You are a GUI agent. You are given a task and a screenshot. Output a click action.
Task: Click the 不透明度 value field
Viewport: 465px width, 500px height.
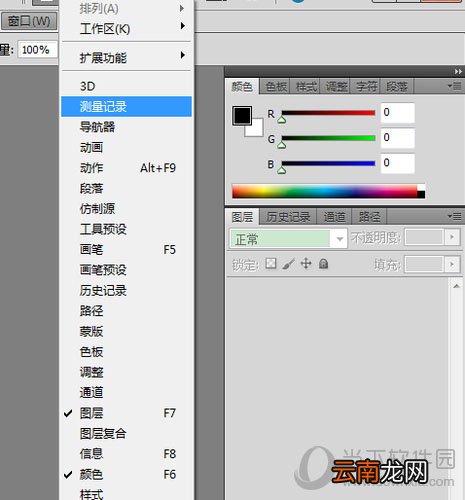(424, 237)
